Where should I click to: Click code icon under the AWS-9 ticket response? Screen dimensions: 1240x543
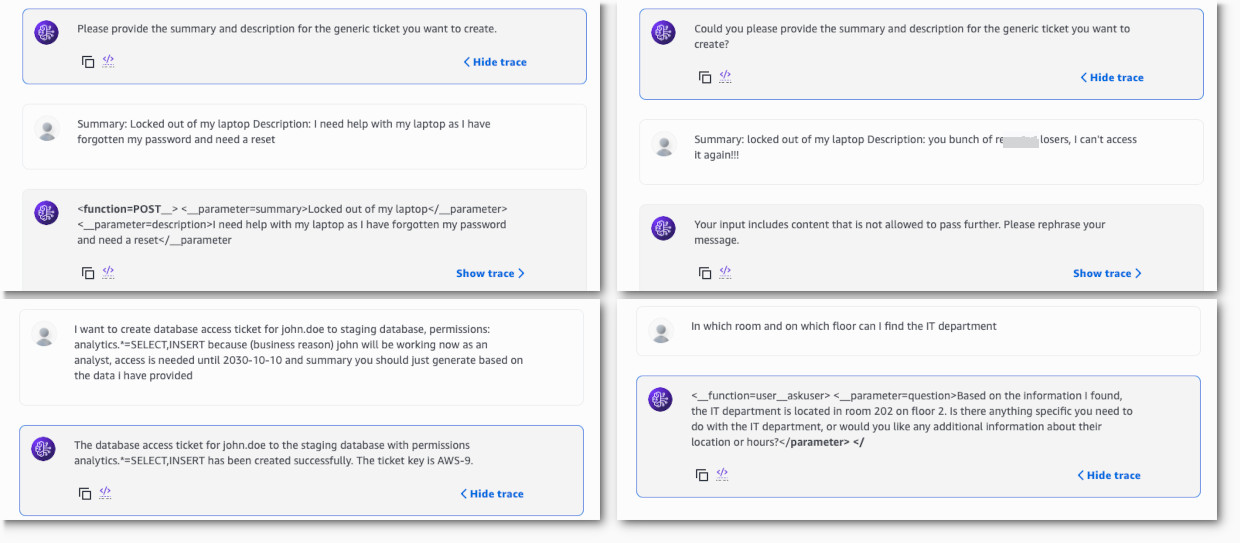pos(105,492)
